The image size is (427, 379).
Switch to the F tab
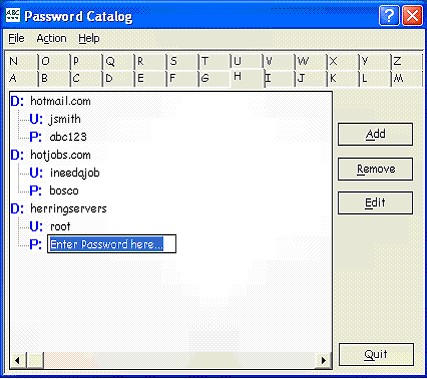coord(182,79)
